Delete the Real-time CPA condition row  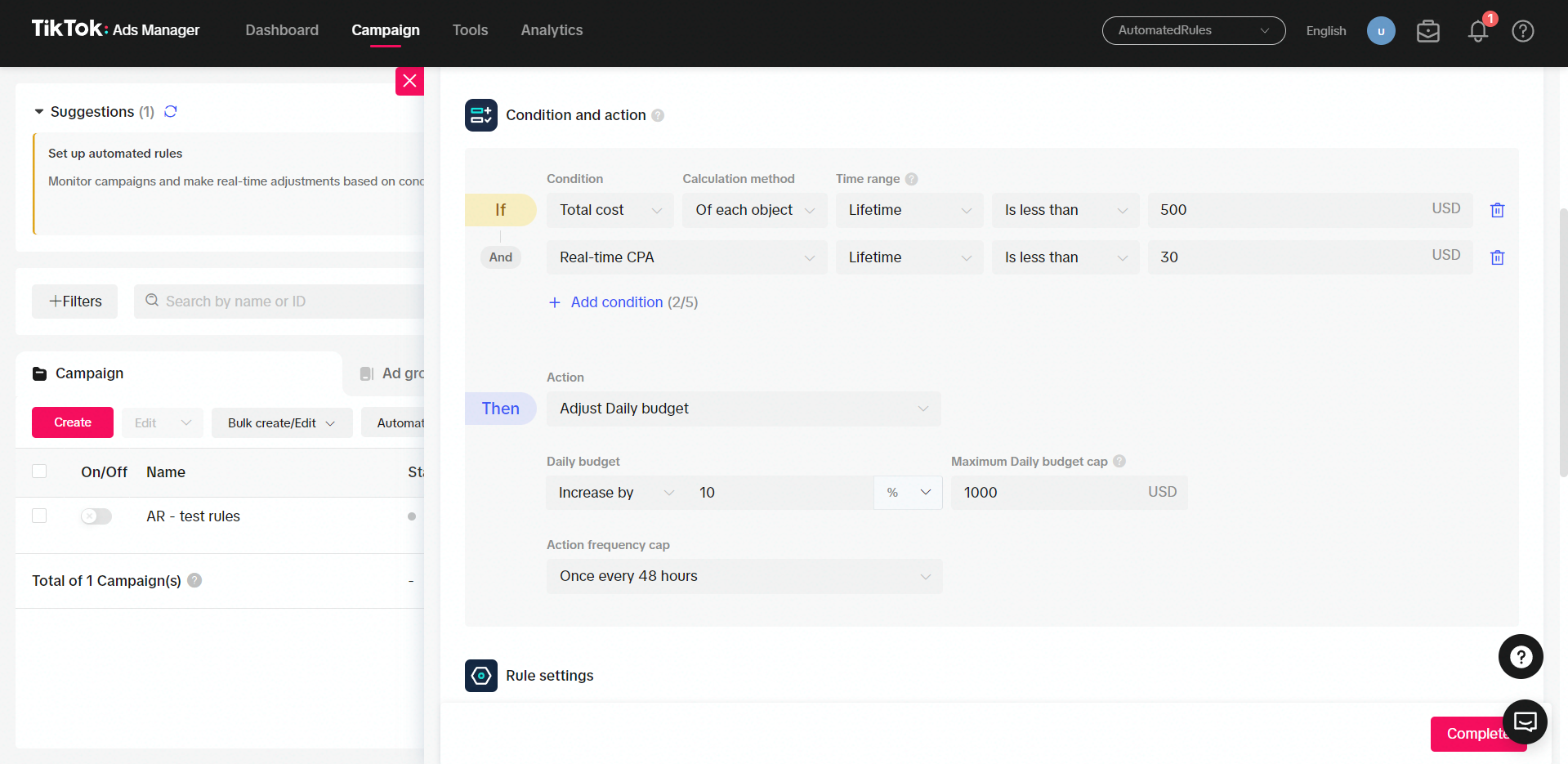coord(1497,257)
